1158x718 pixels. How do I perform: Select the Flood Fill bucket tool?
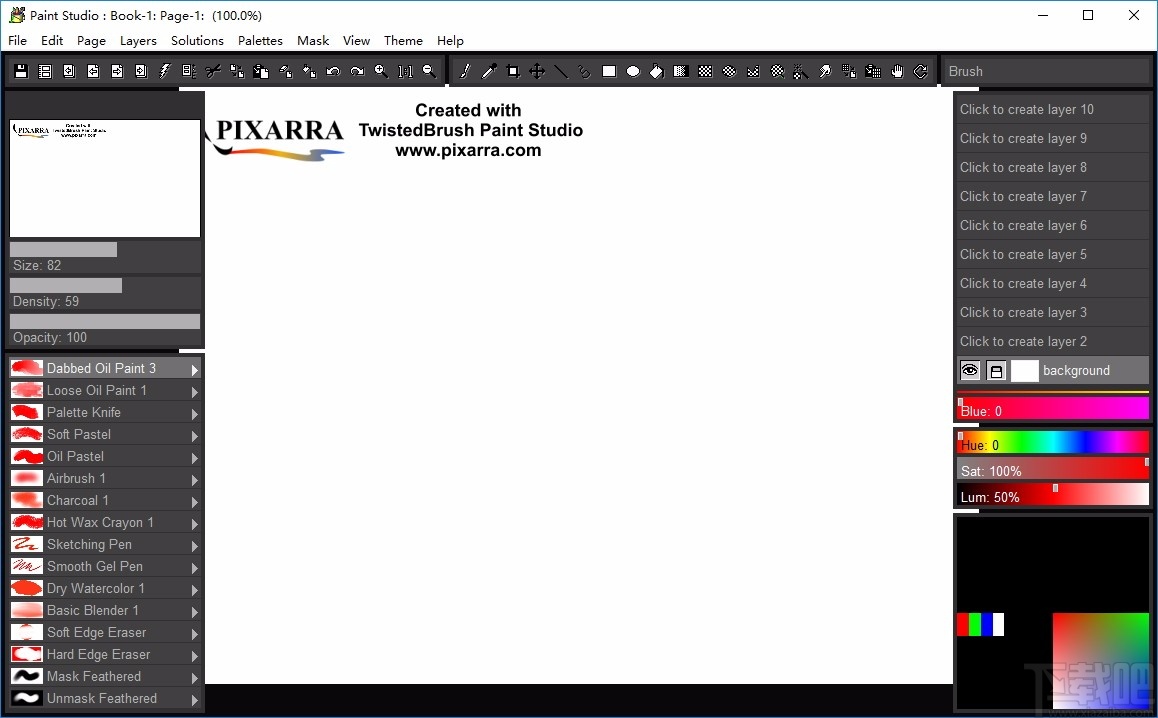point(655,71)
